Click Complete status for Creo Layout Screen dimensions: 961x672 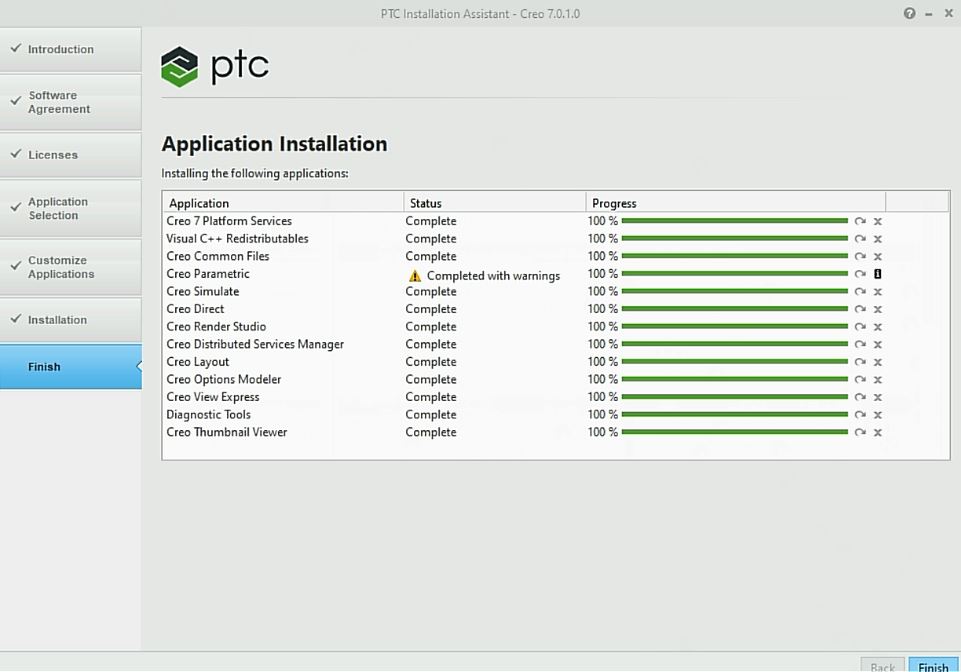point(431,362)
